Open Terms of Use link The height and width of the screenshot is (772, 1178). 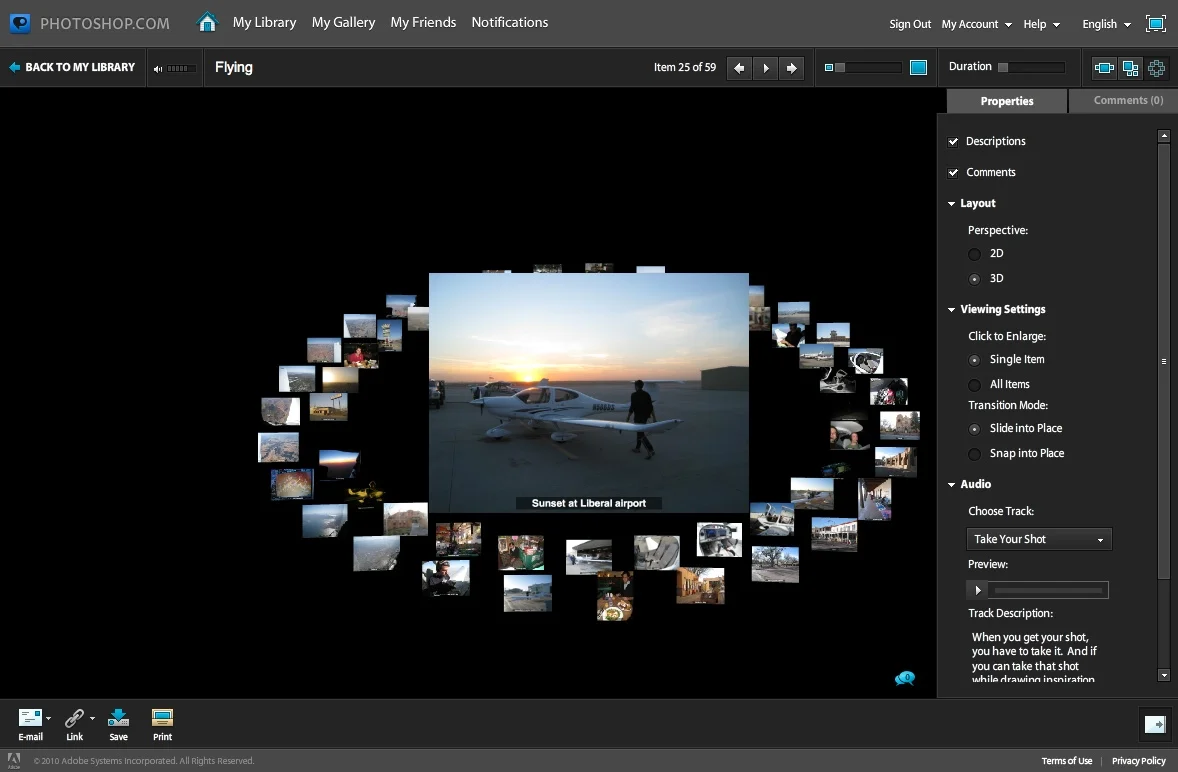[1066, 761]
